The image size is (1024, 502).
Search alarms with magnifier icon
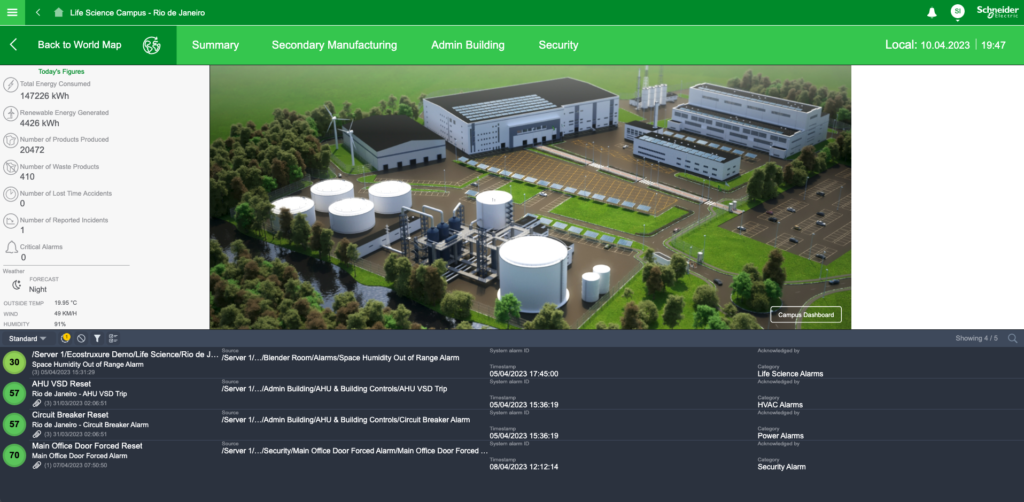[1012, 338]
